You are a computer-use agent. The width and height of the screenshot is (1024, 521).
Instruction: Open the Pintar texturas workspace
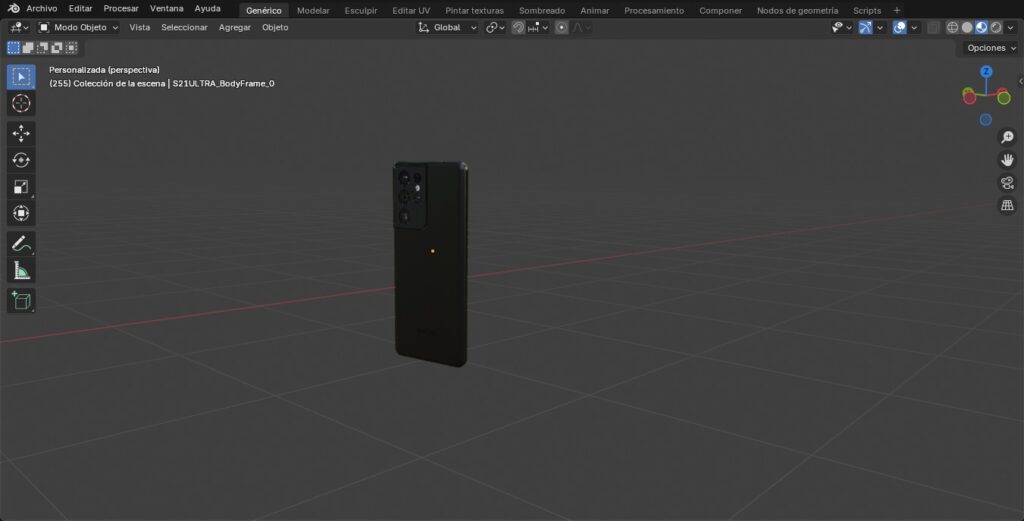(x=475, y=10)
